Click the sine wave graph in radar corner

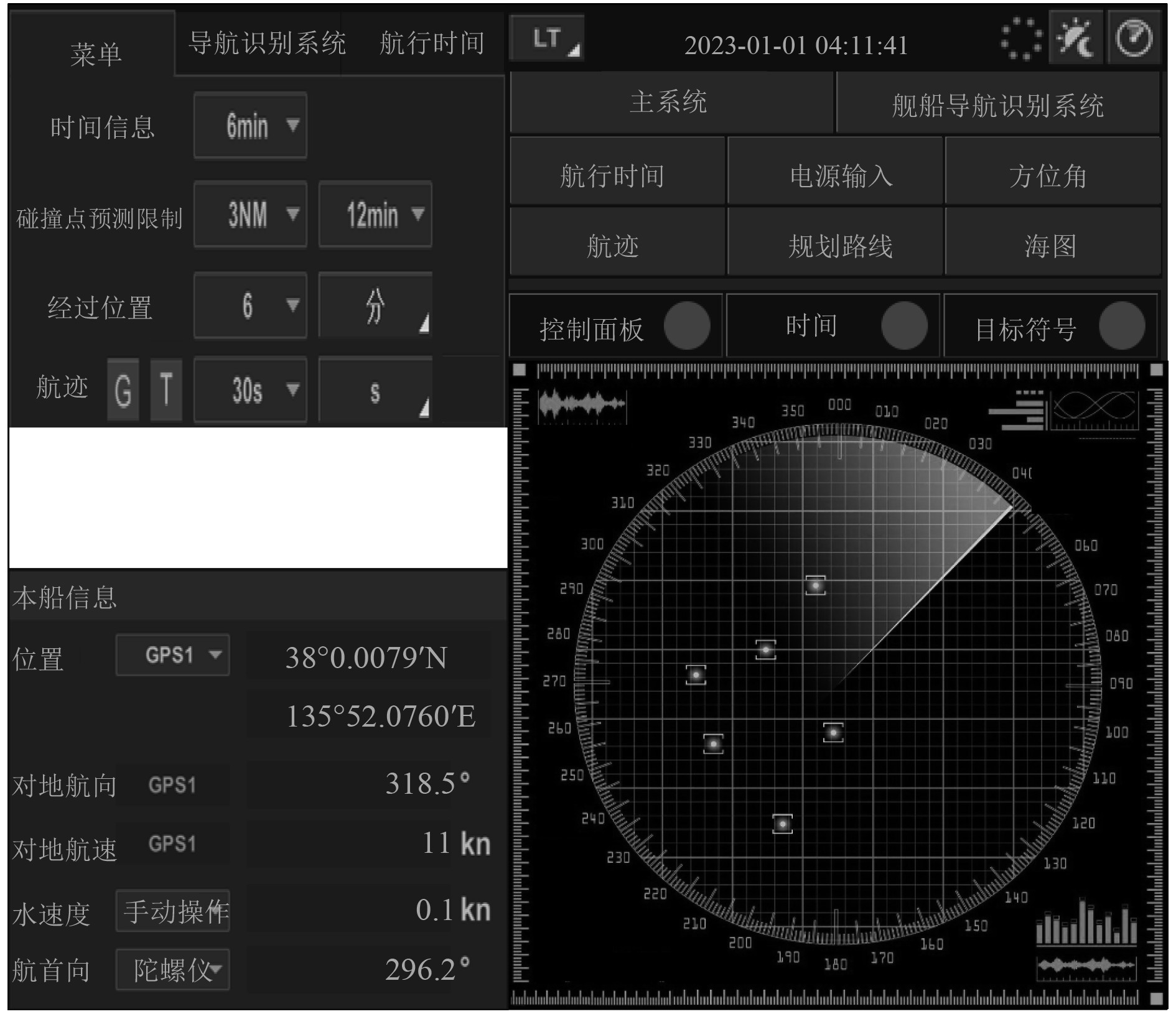[1094, 409]
